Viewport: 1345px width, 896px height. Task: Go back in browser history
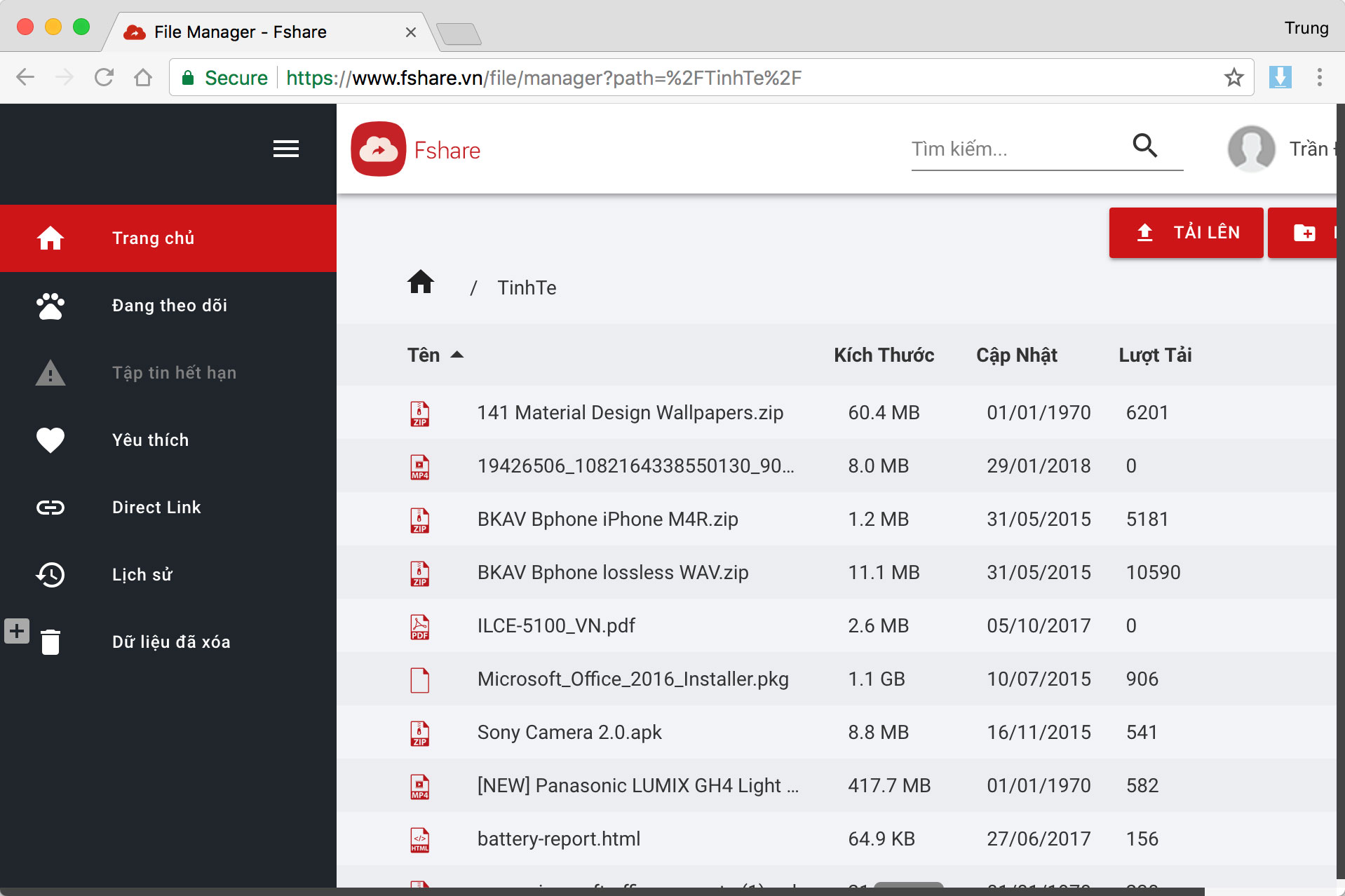pyautogui.click(x=25, y=77)
